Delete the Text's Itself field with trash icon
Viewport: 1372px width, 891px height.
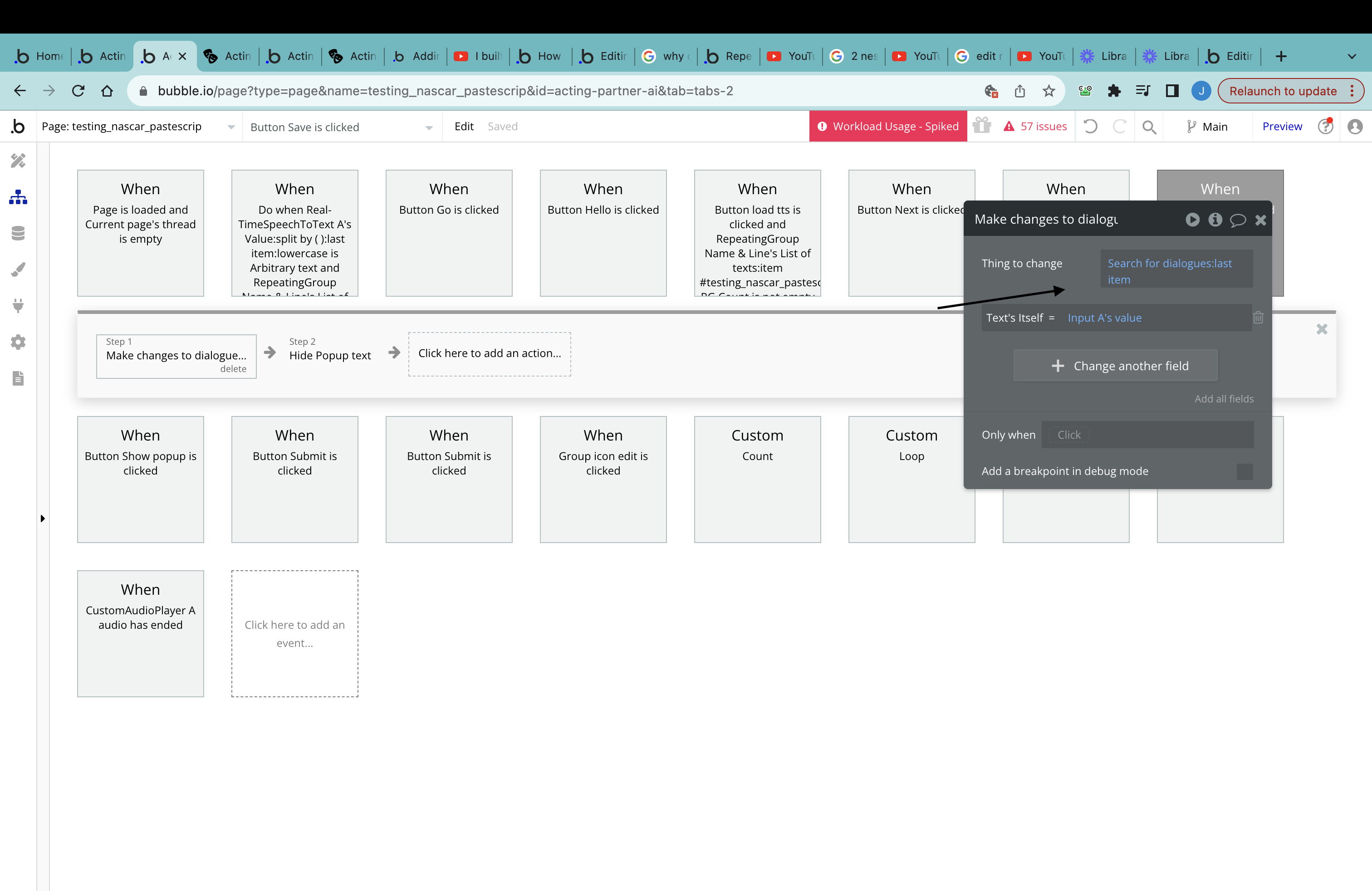pyautogui.click(x=1258, y=318)
